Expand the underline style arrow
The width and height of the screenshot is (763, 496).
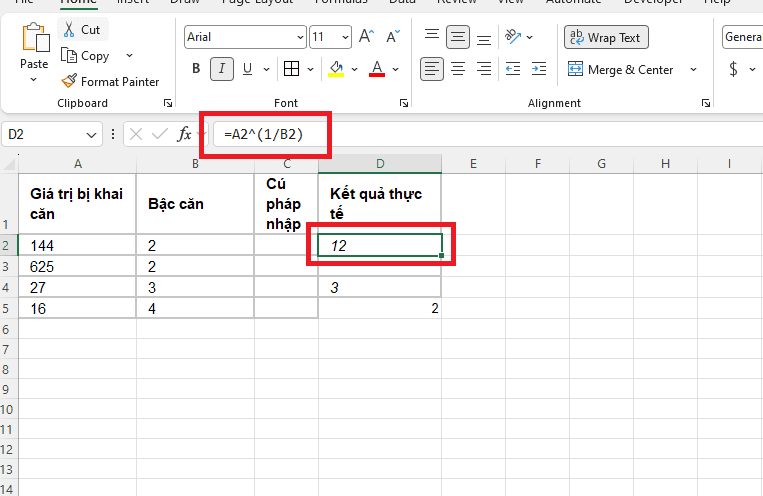pos(267,69)
